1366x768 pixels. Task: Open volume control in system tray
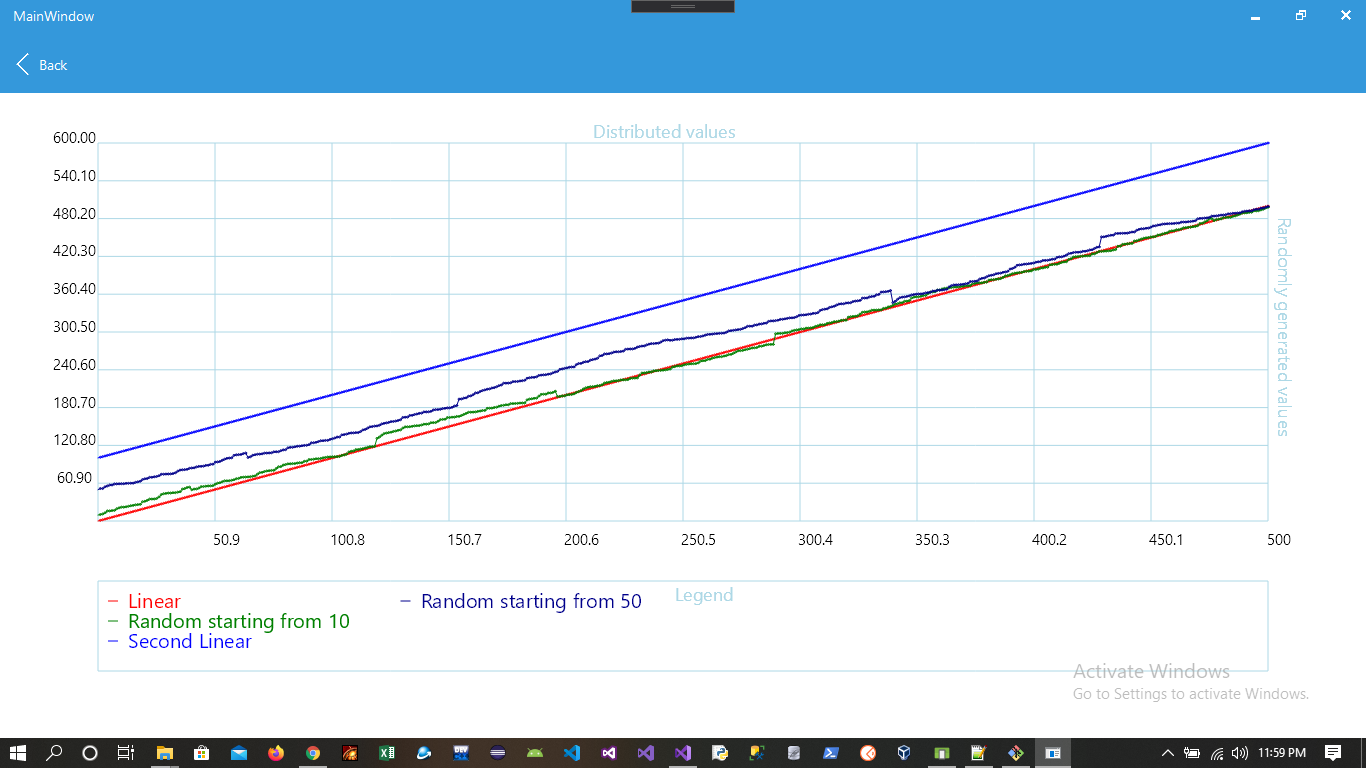1240,753
